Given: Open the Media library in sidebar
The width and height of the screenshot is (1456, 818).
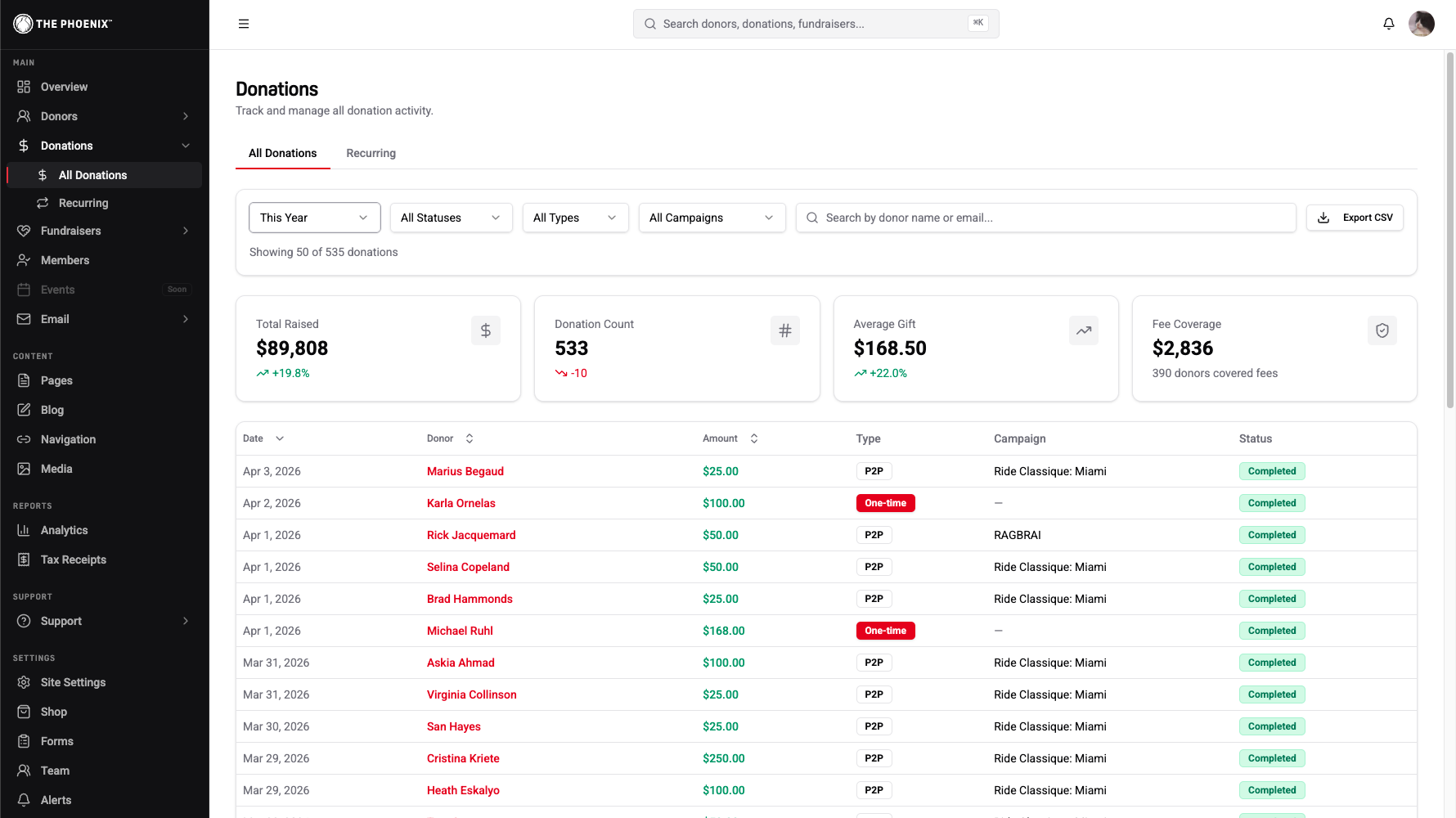Looking at the screenshot, I should [56, 469].
